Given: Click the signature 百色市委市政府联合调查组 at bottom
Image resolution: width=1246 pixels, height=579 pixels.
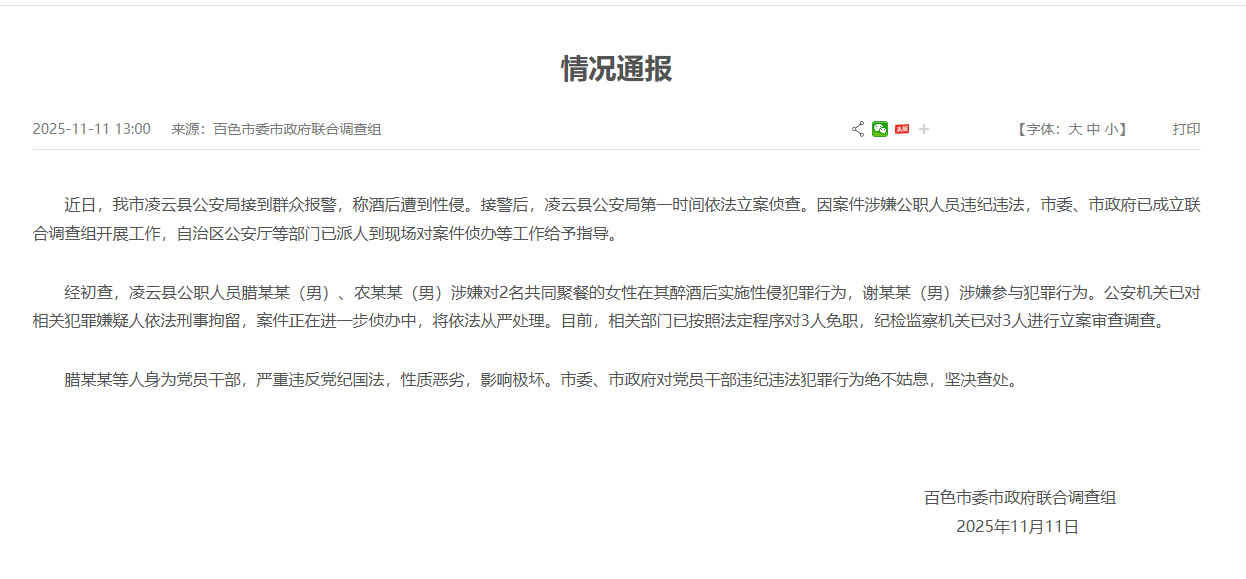Looking at the screenshot, I should coord(1023,496).
